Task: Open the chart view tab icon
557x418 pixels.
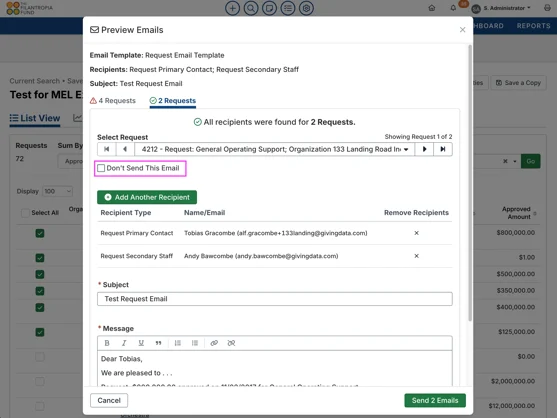Action: pyautogui.click(x=77, y=118)
